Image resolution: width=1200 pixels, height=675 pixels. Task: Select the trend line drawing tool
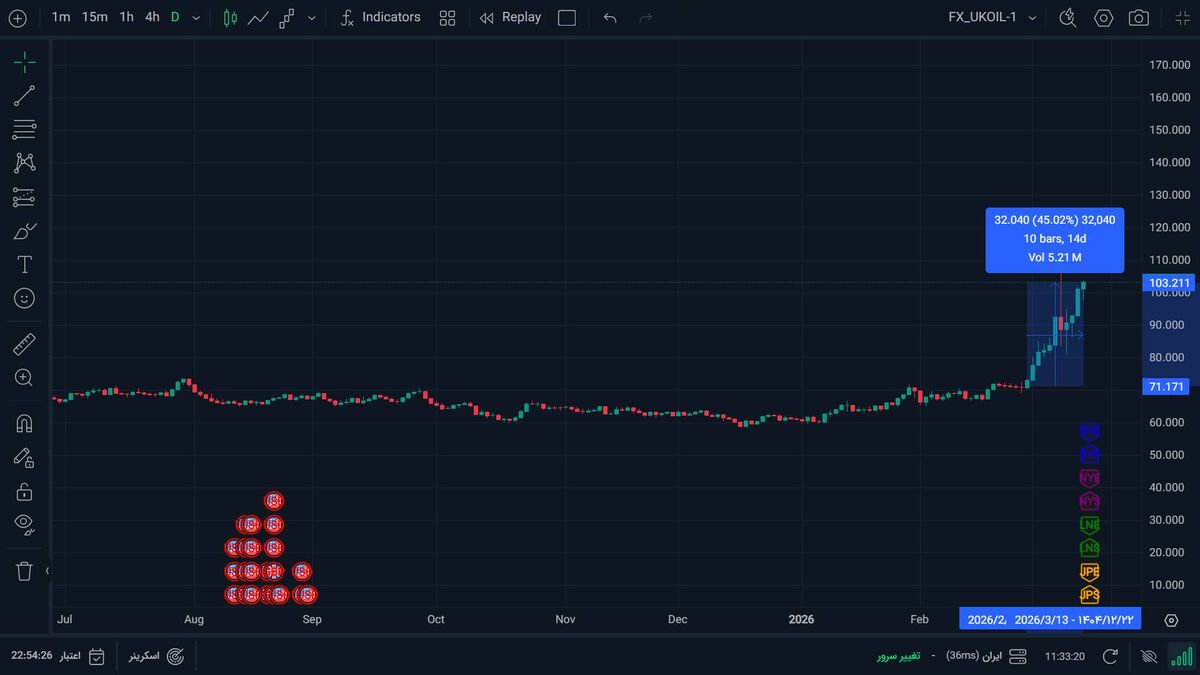[24, 96]
